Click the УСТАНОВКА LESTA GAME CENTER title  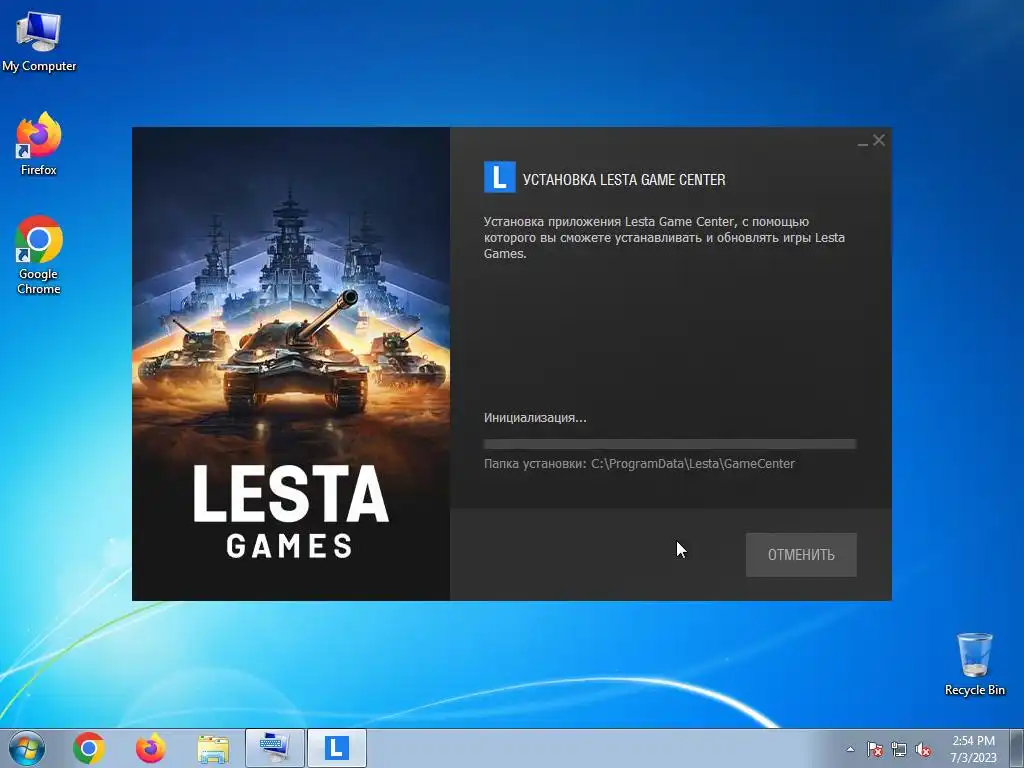click(624, 180)
